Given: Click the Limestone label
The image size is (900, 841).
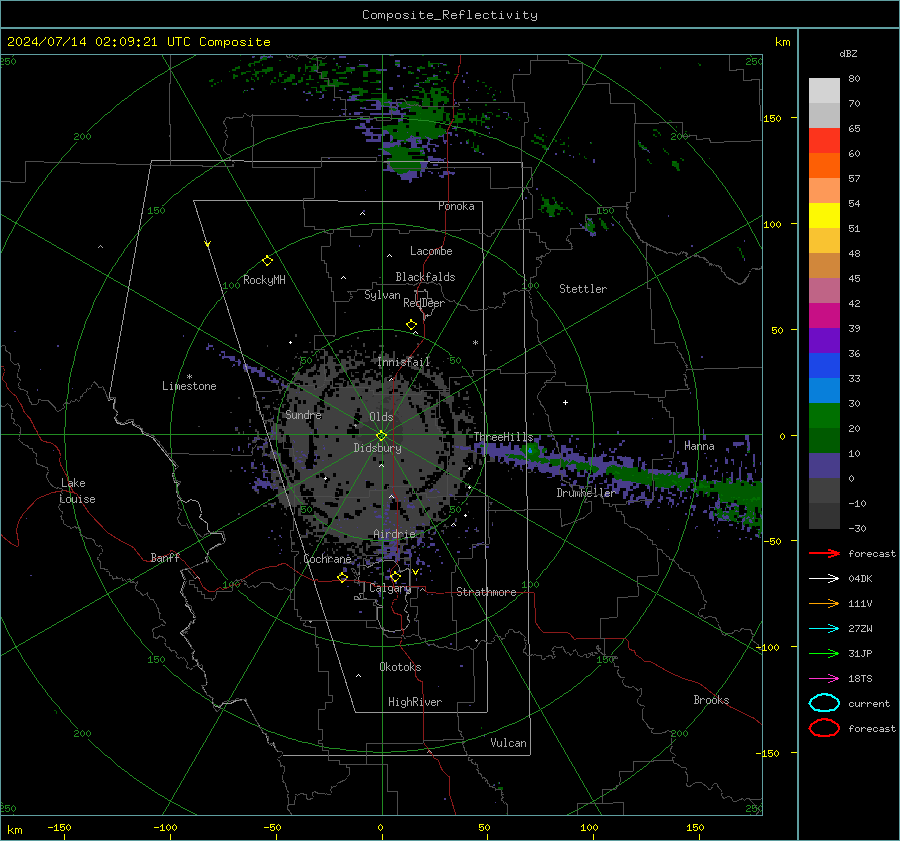Looking at the screenshot, I should (189, 386).
